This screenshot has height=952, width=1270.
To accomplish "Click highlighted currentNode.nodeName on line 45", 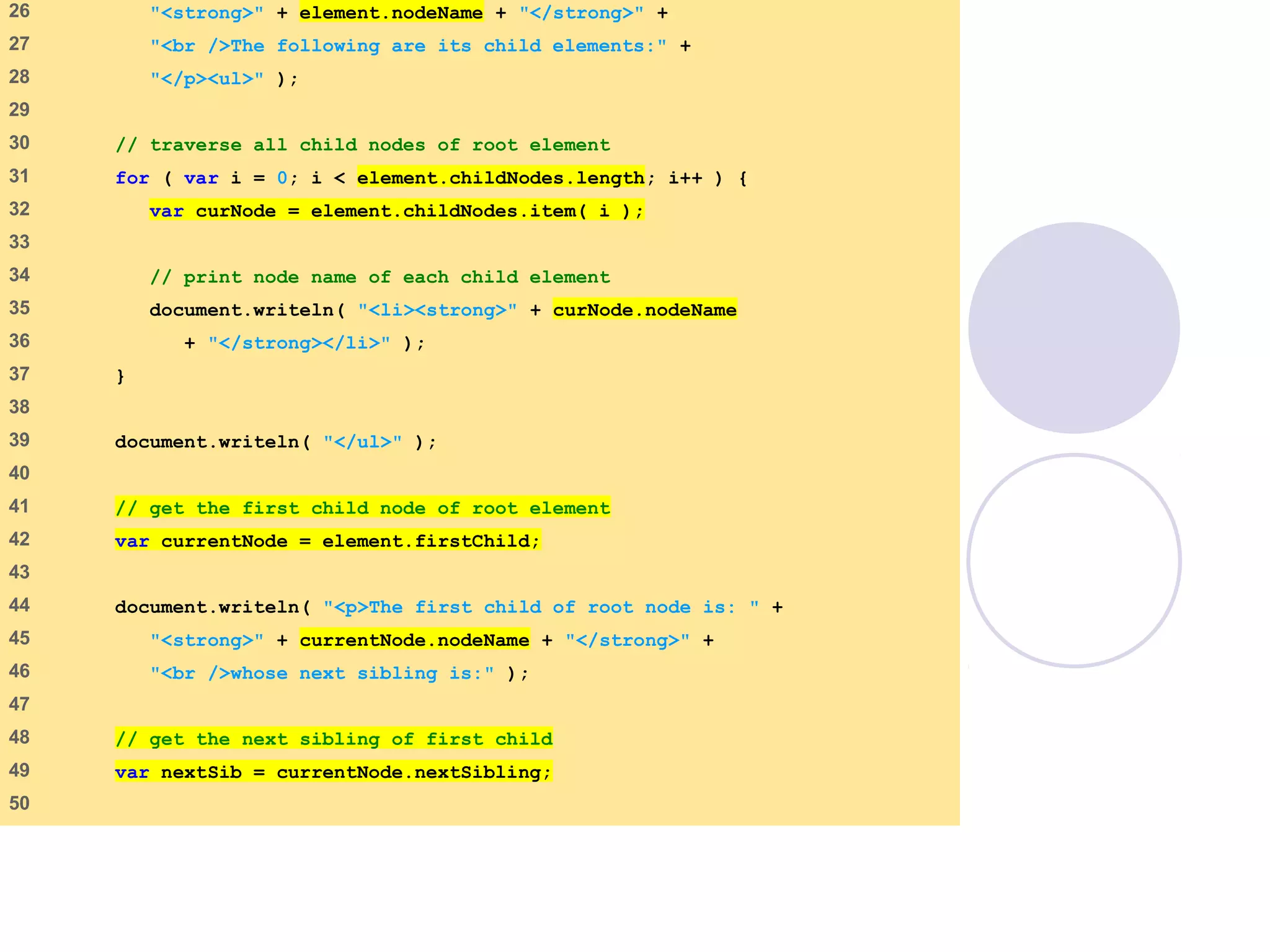I will point(414,640).
